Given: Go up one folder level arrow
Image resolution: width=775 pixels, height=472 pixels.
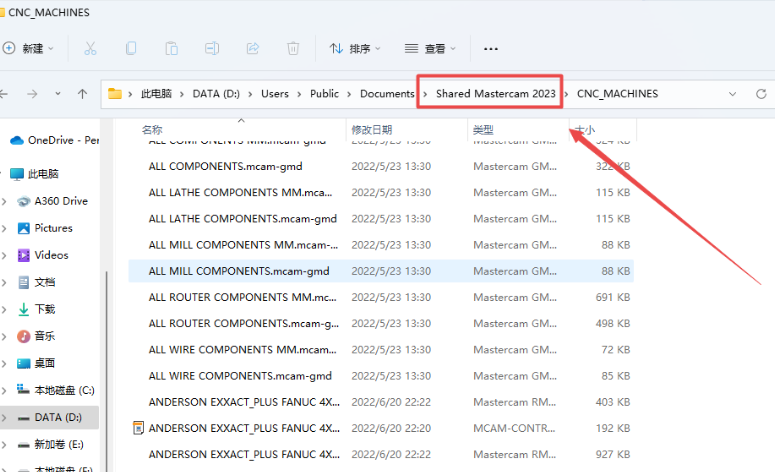Looking at the screenshot, I should point(83,94).
